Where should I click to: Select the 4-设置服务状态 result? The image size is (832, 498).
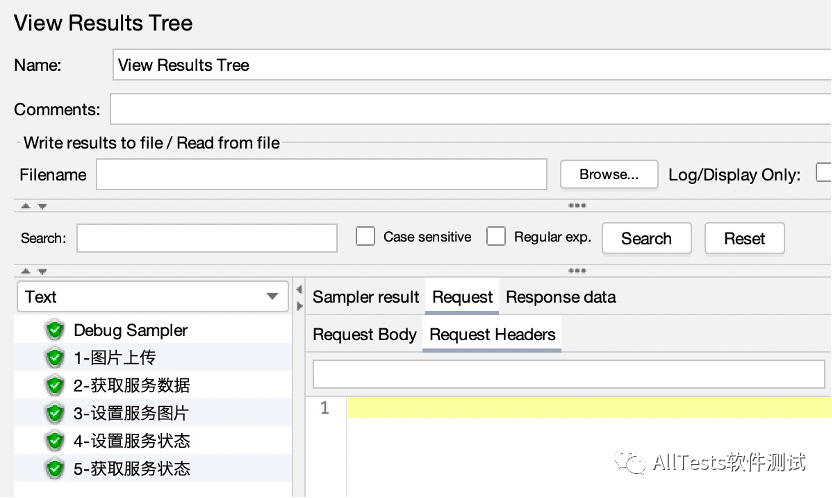click(x=153, y=440)
